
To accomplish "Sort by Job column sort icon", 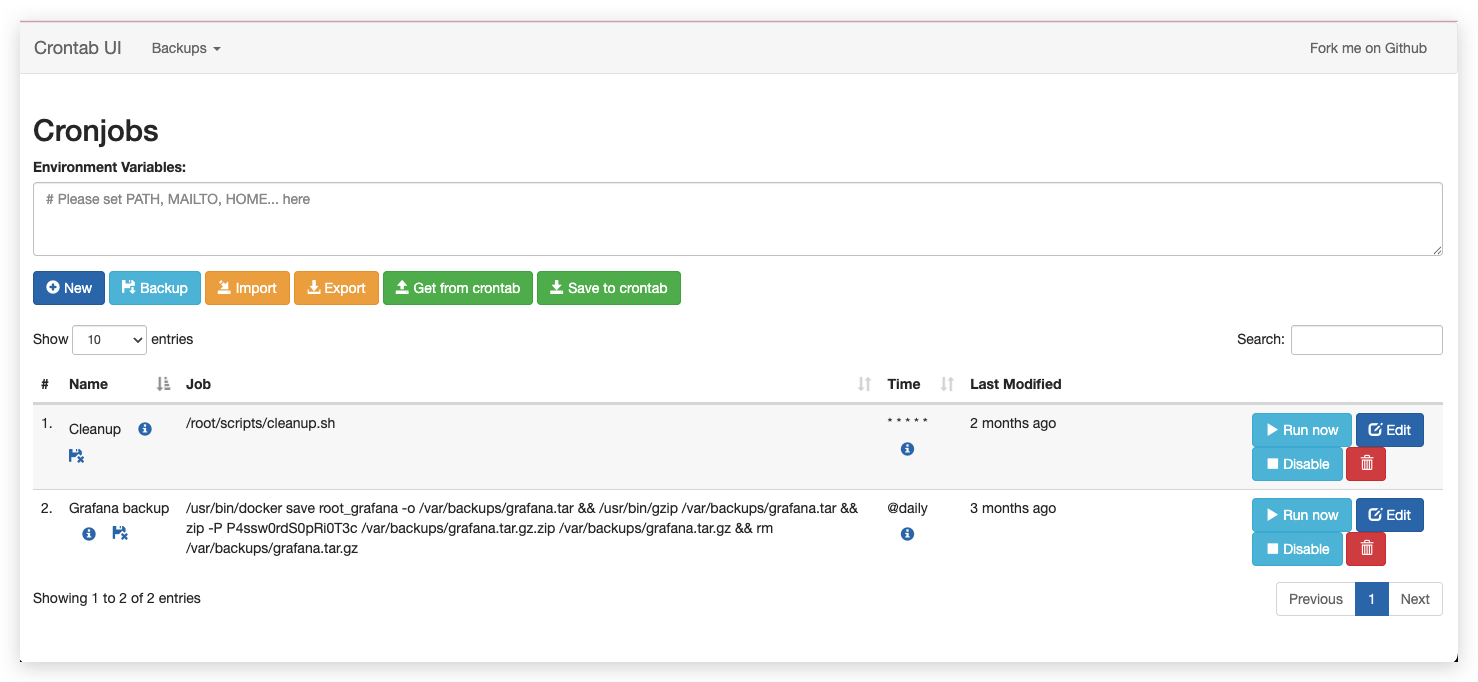I will [864, 384].
